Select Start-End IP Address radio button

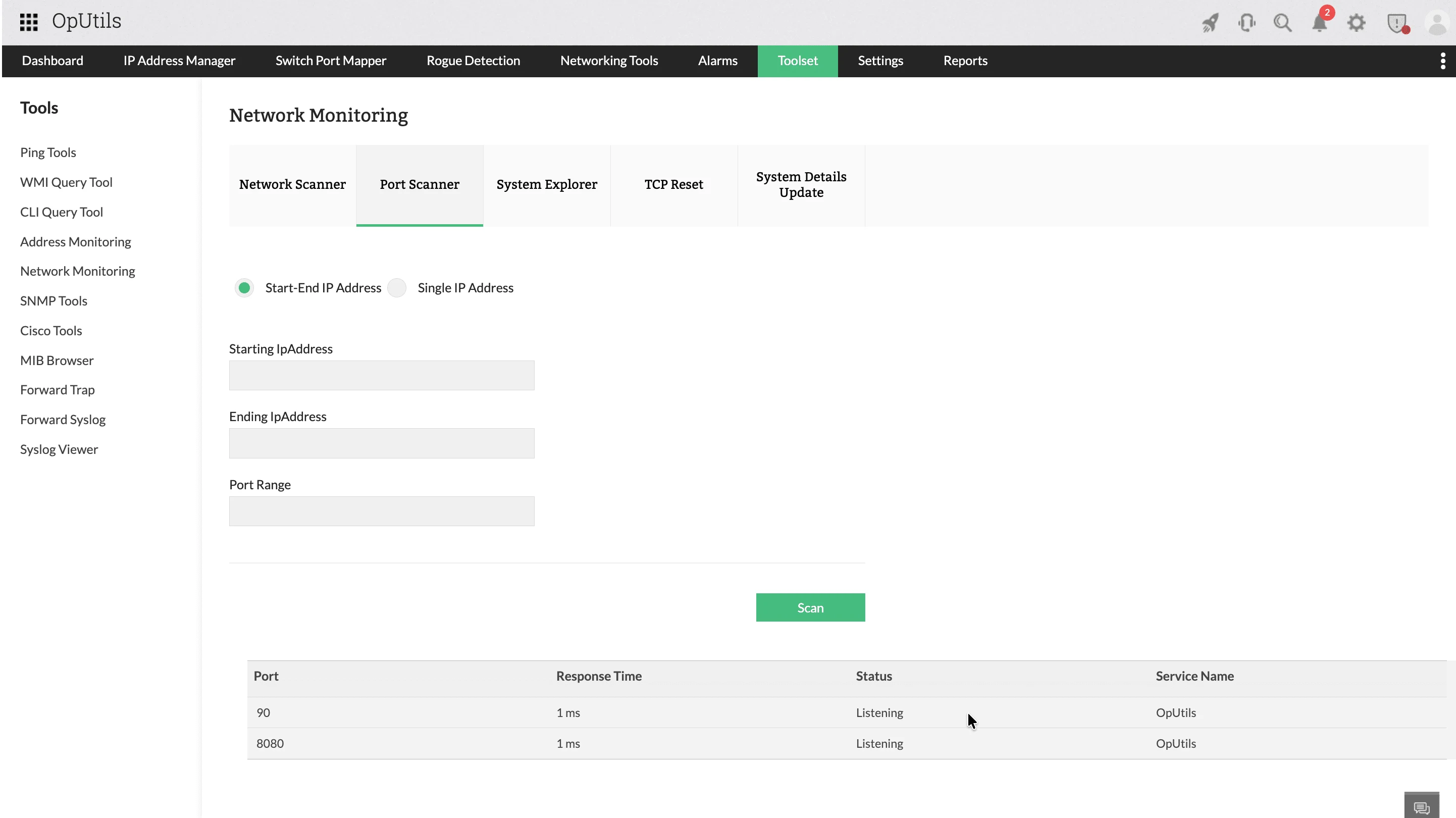(x=244, y=288)
